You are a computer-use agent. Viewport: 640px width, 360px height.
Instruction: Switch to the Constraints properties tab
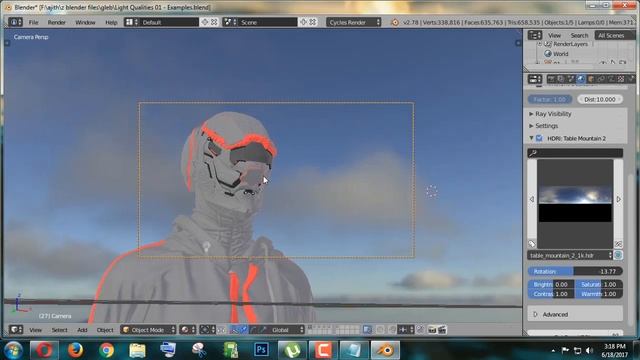[x=600, y=79]
